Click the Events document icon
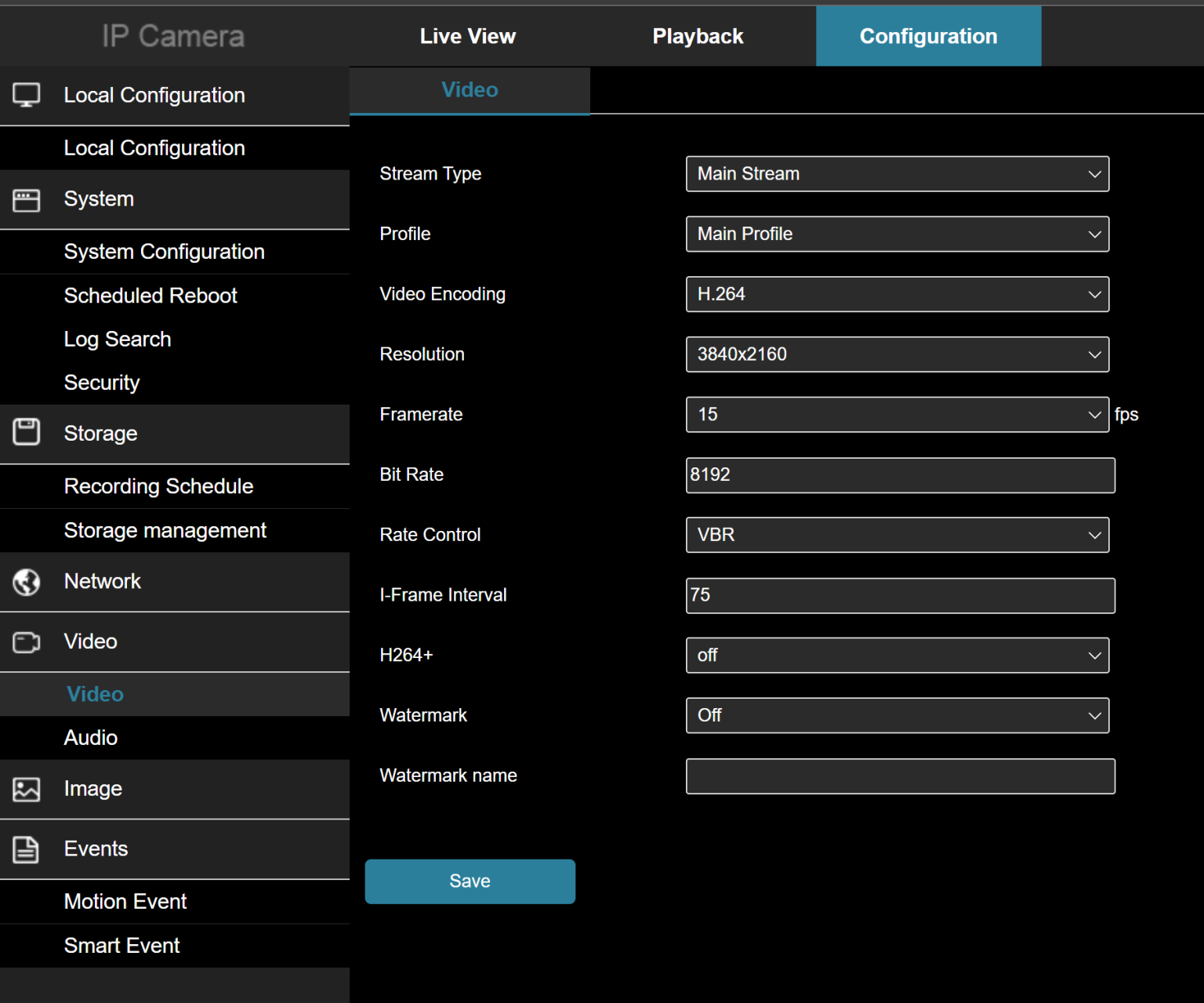This screenshot has height=1003, width=1204. 27,849
